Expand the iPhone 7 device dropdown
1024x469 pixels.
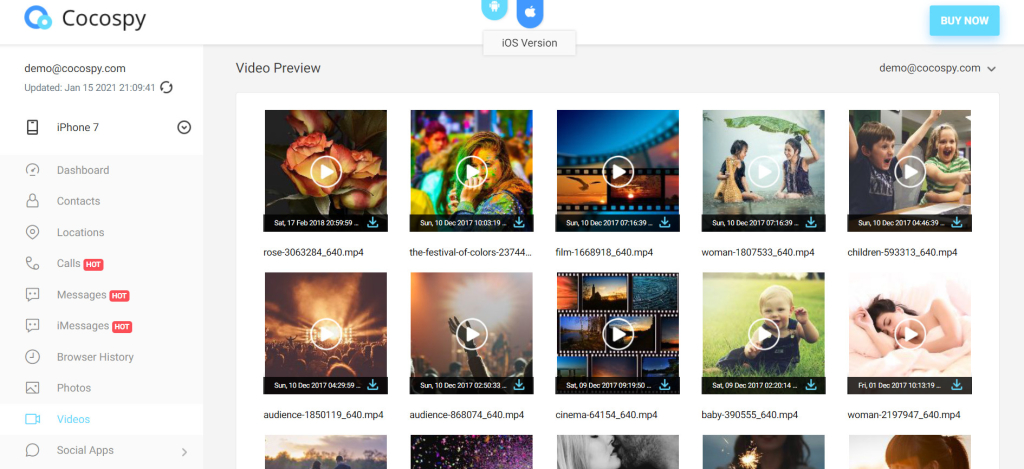click(x=184, y=127)
